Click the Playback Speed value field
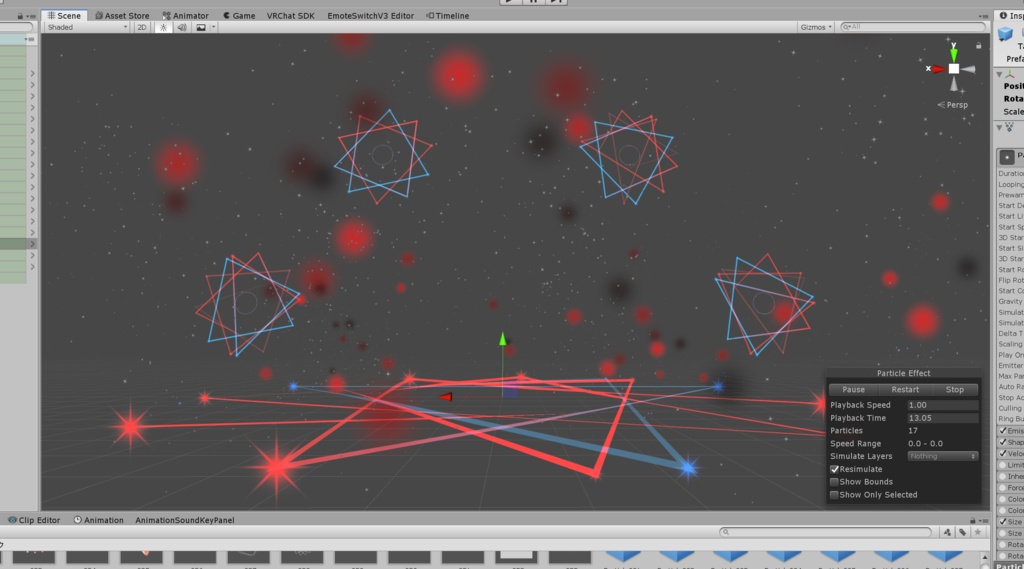The width and height of the screenshot is (1024, 569). pos(942,405)
